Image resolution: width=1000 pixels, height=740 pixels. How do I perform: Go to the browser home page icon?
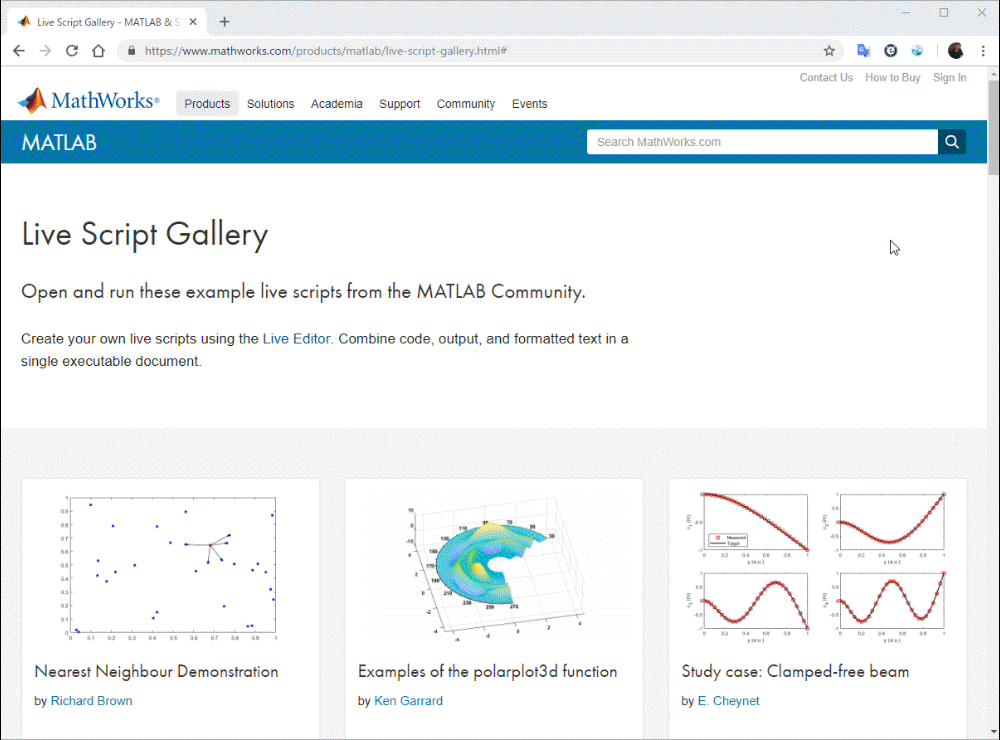[98, 51]
